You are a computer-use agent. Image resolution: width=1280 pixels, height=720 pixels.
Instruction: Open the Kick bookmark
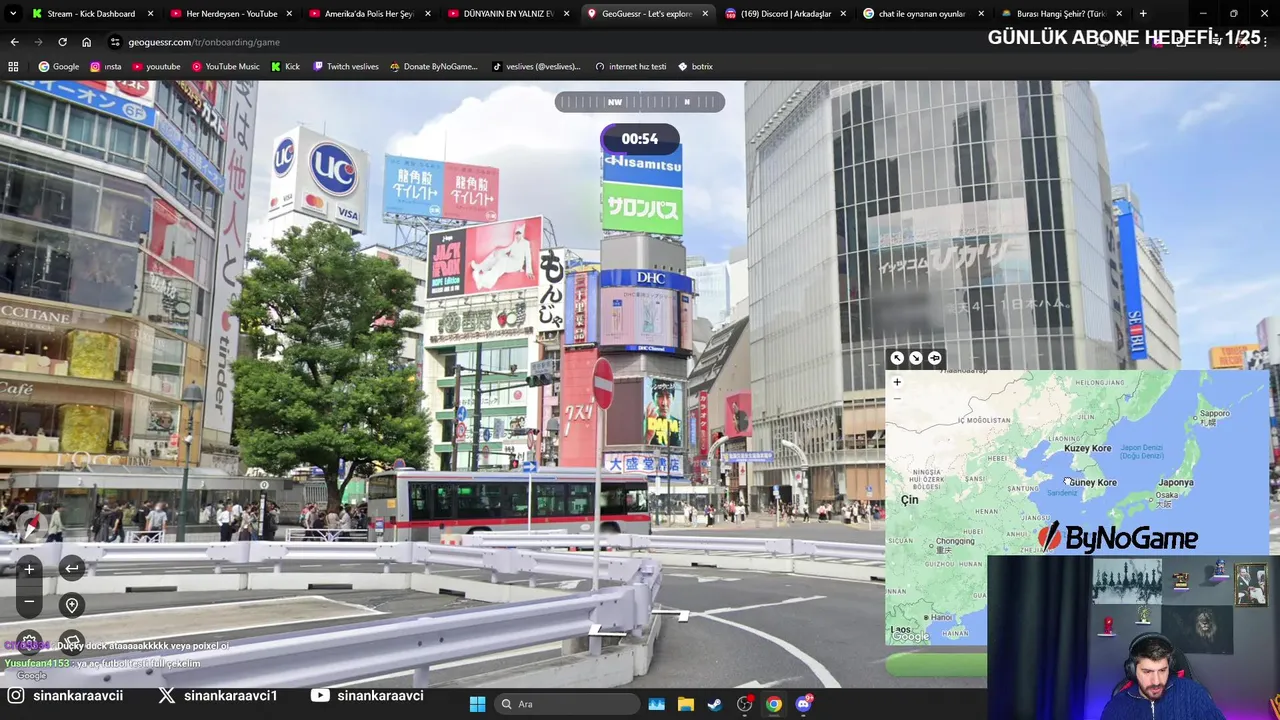(285, 66)
